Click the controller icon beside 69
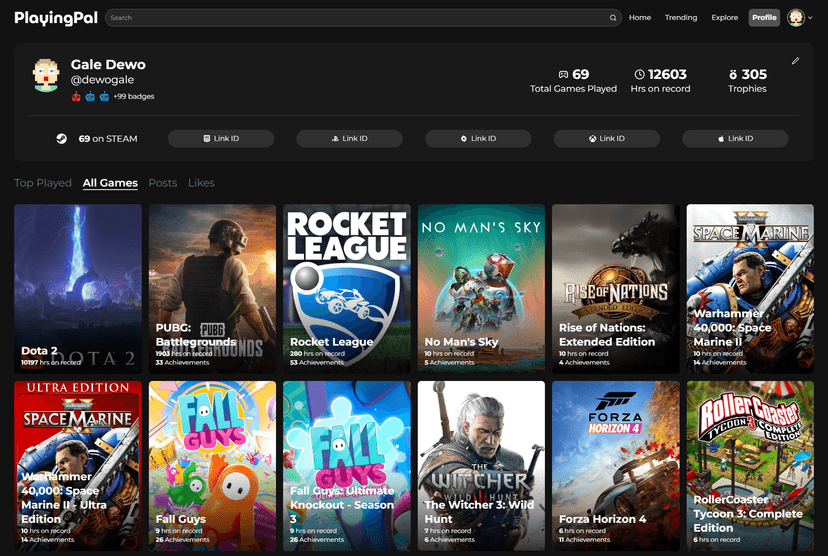This screenshot has height=556, width=828. coord(563,74)
